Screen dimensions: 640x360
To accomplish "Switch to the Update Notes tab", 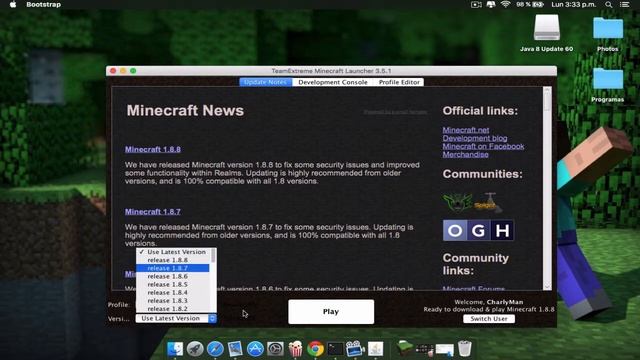I will [x=266, y=82].
